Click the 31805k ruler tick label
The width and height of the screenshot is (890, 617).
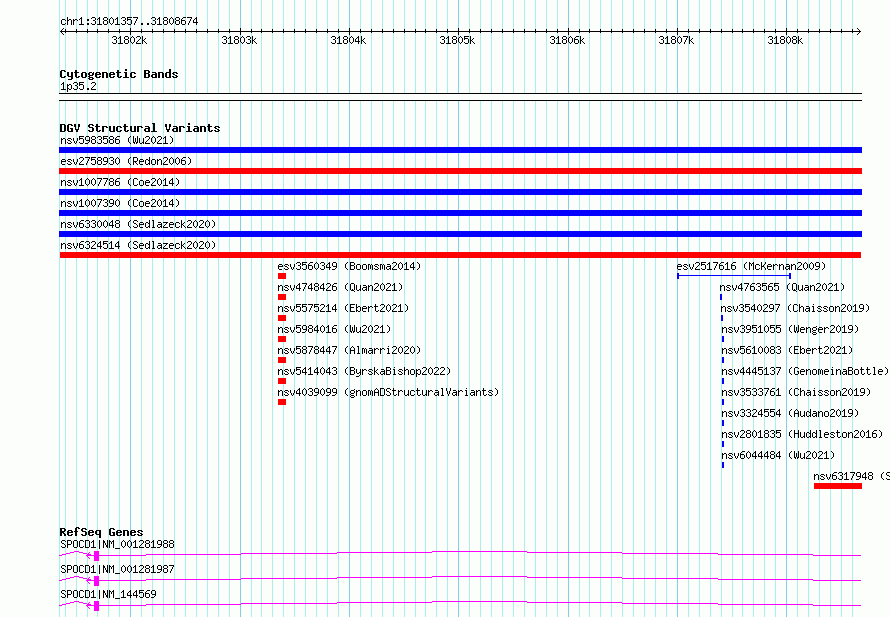pos(457,40)
